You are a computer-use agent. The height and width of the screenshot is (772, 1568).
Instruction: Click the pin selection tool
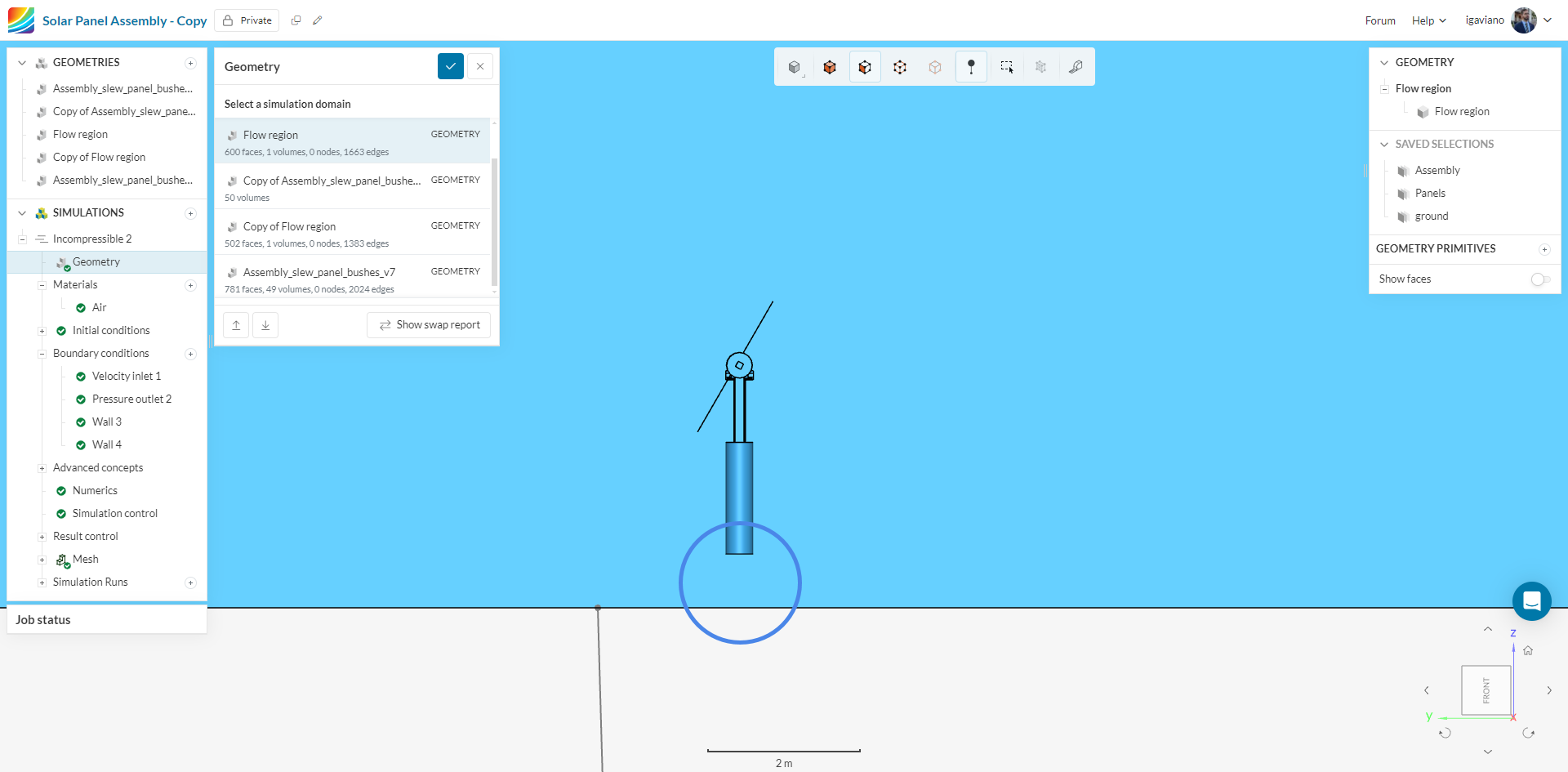(971, 67)
